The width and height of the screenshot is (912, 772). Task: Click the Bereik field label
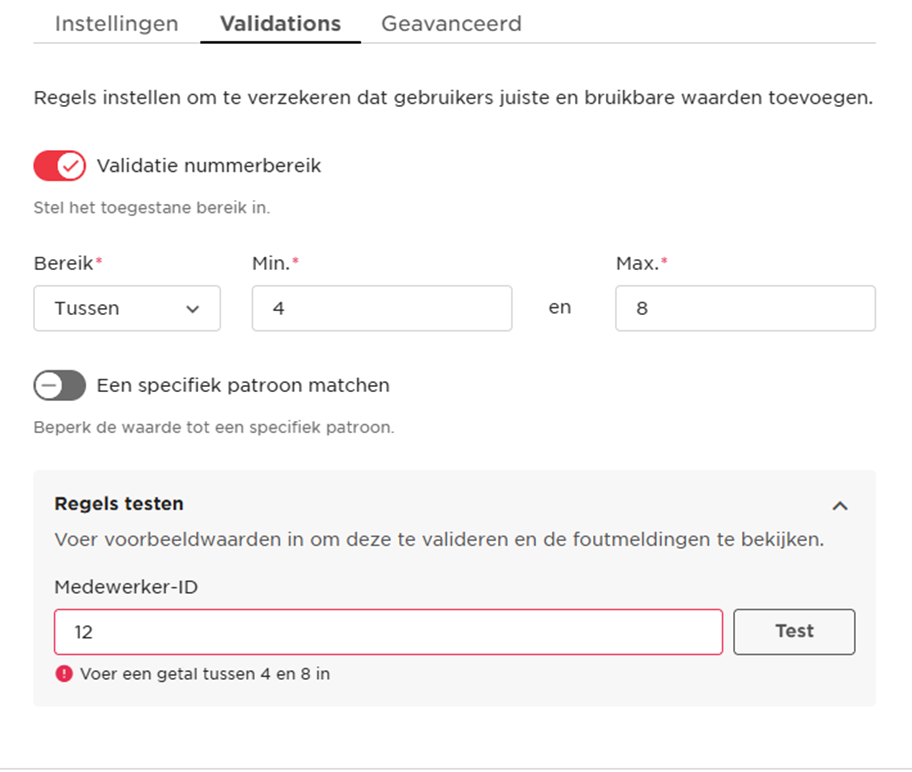click(65, 264)
